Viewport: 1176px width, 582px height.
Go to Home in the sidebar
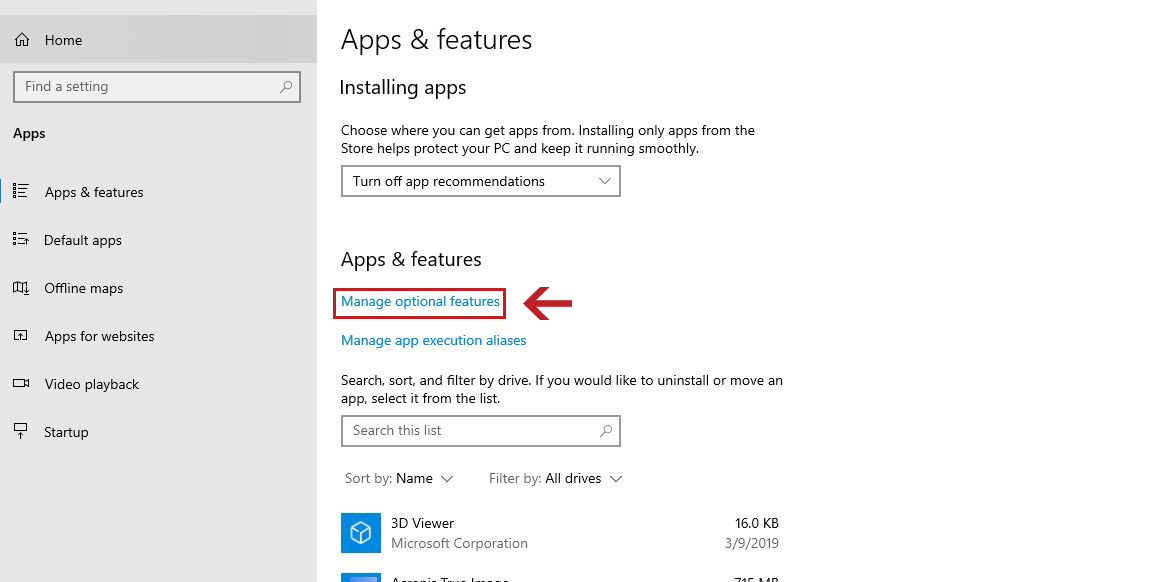[158, 40]
